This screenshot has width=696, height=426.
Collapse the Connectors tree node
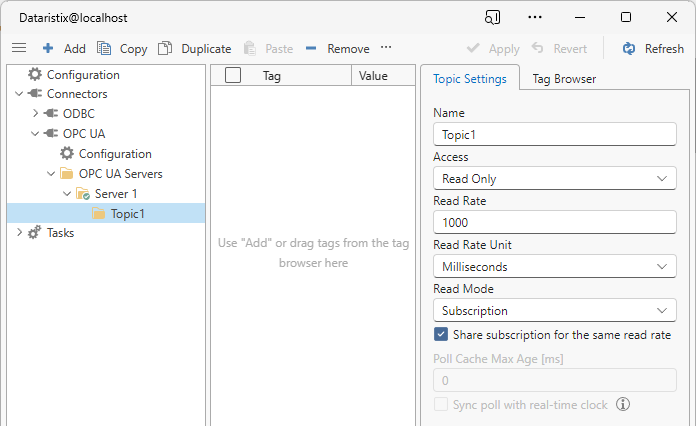pyautogui.click(x=19, y=94)
